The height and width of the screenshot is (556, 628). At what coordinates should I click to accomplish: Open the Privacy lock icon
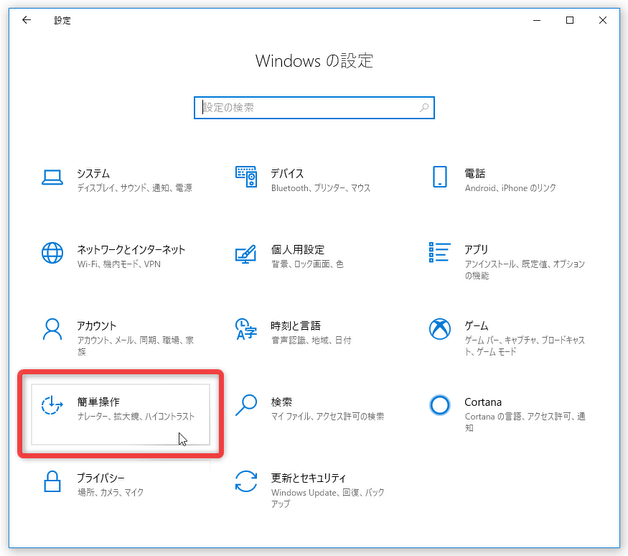[x=52, y=481]
